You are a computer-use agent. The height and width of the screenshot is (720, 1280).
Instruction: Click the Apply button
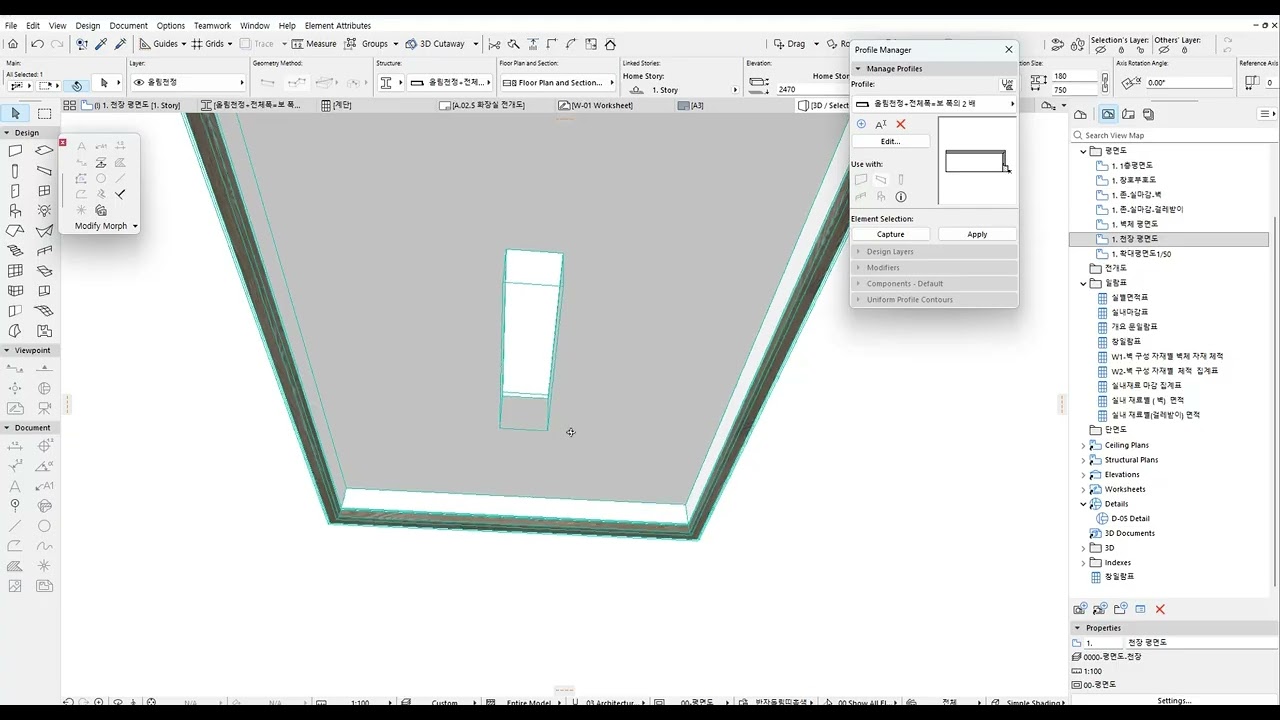(x=977, y=234)
